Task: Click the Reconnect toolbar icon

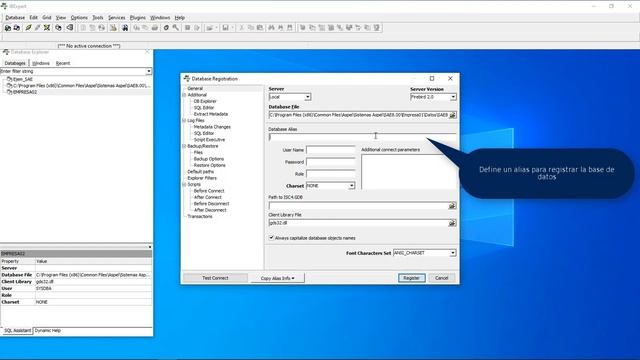Action: coord(47,28)
